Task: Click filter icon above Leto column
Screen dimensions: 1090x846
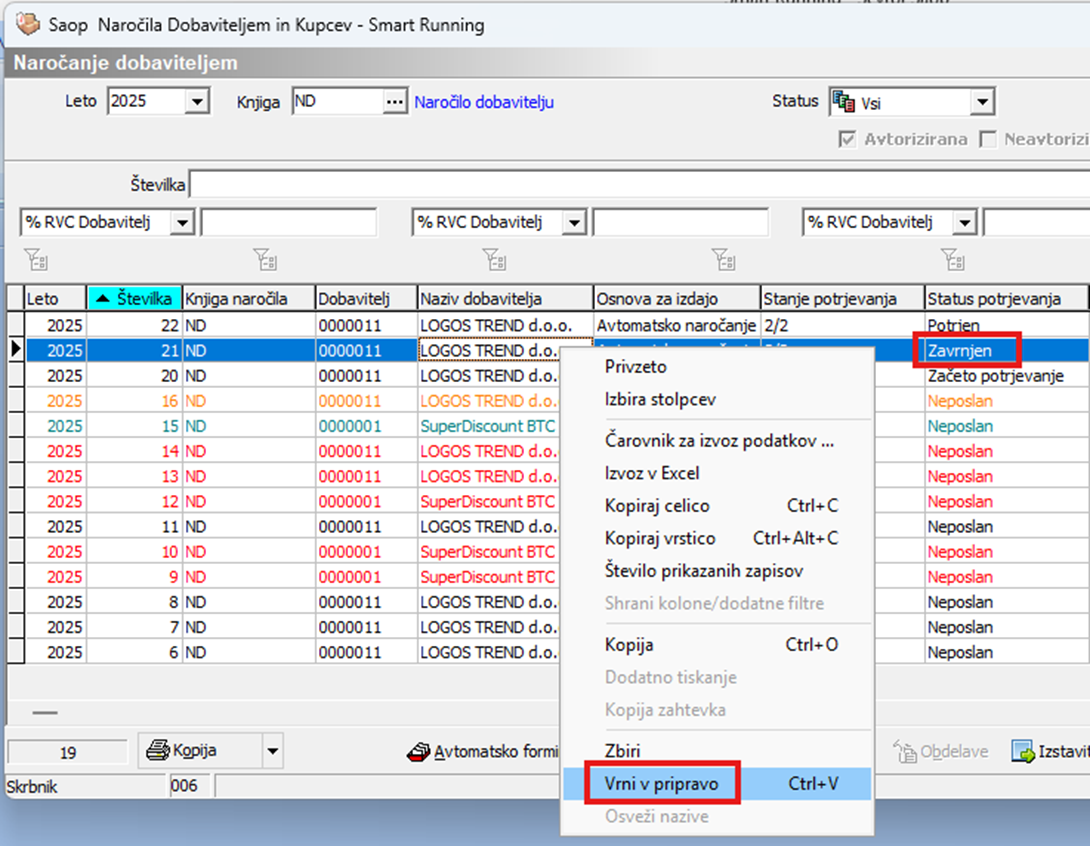Action: pyautogui.click(x=35, y=260)
